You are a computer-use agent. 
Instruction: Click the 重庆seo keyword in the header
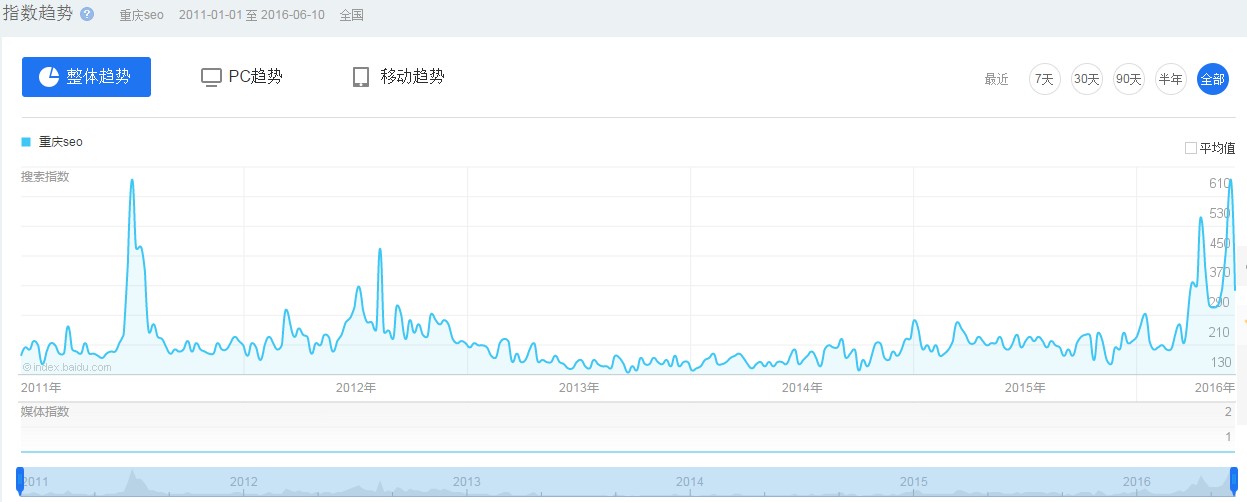click(x=141, y=16)
